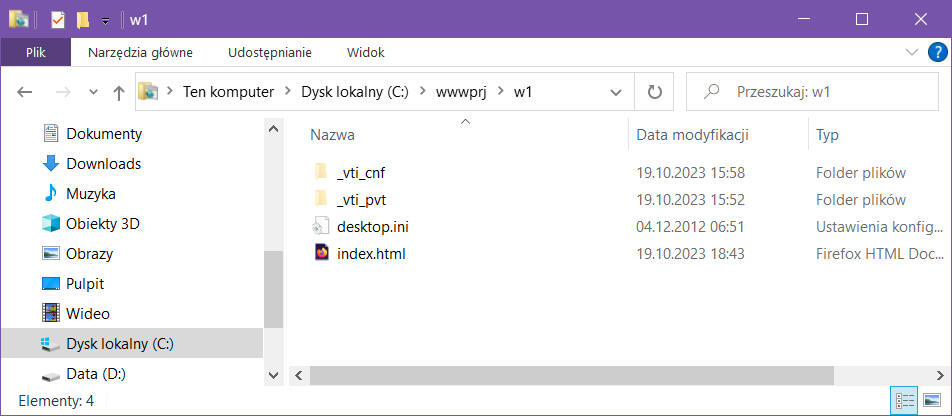This screenshot has height=416, width=952.
Task: Expand the ribbon with the chevron arrow
Action: (x=911, y=52)
